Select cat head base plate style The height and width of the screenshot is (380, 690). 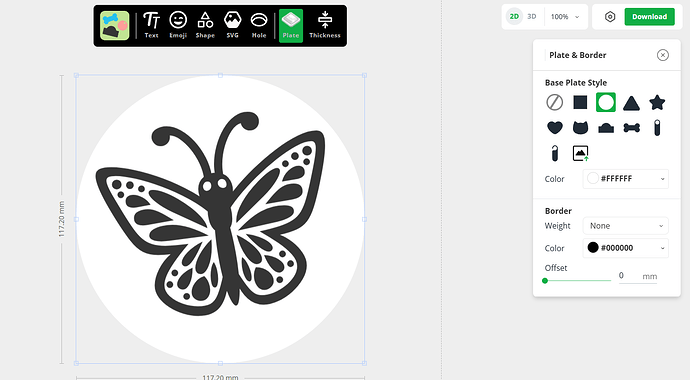pyautogui.click(x=580, y=128)
